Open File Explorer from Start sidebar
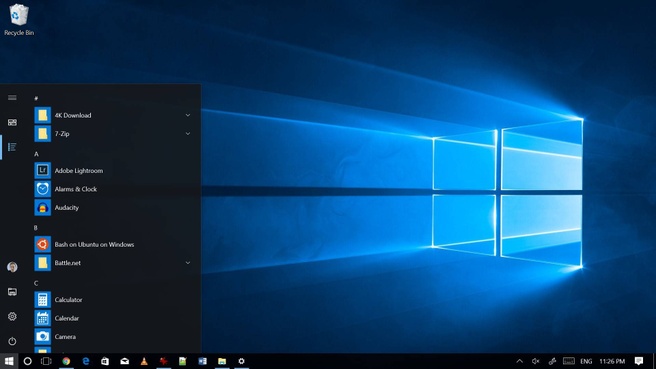Viewport: 656px width, 369px height. pos(12,292)
